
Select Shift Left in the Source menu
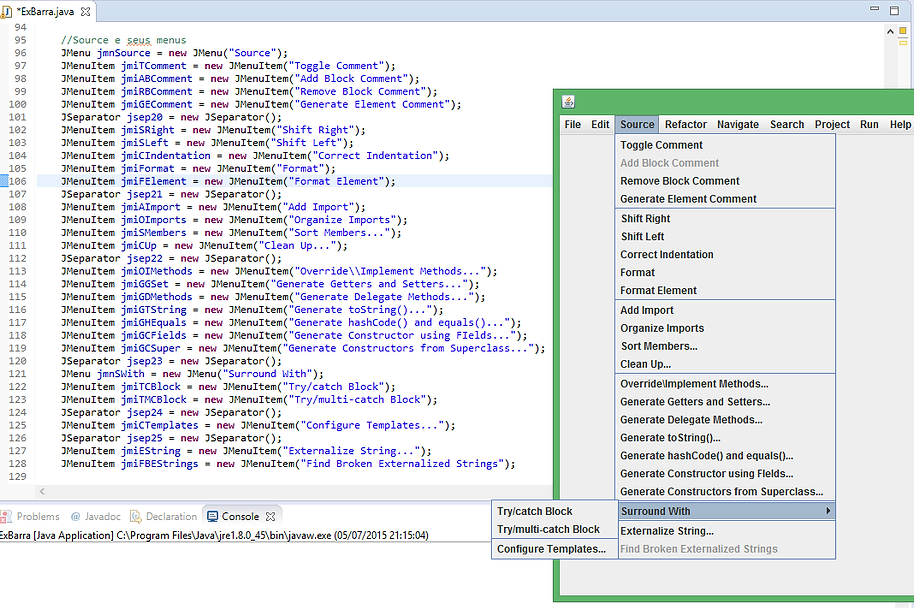[x=725, y=237]
